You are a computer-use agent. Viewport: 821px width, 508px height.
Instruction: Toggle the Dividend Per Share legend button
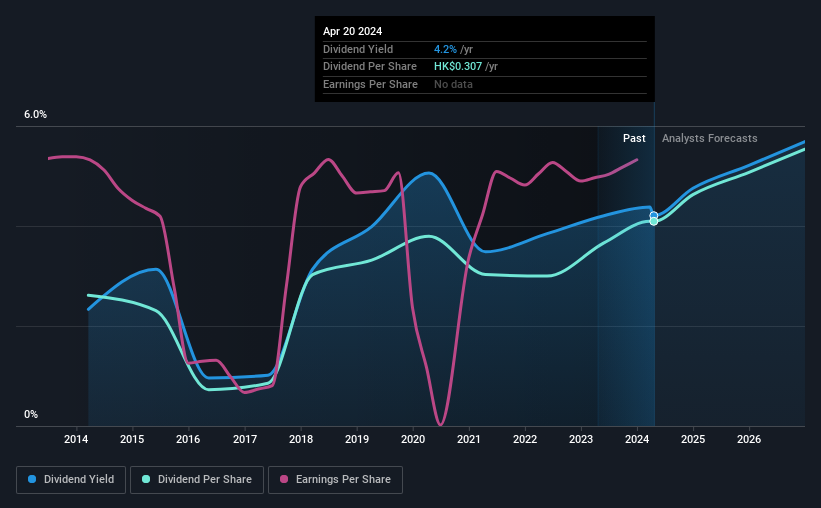tap(197, 480)
